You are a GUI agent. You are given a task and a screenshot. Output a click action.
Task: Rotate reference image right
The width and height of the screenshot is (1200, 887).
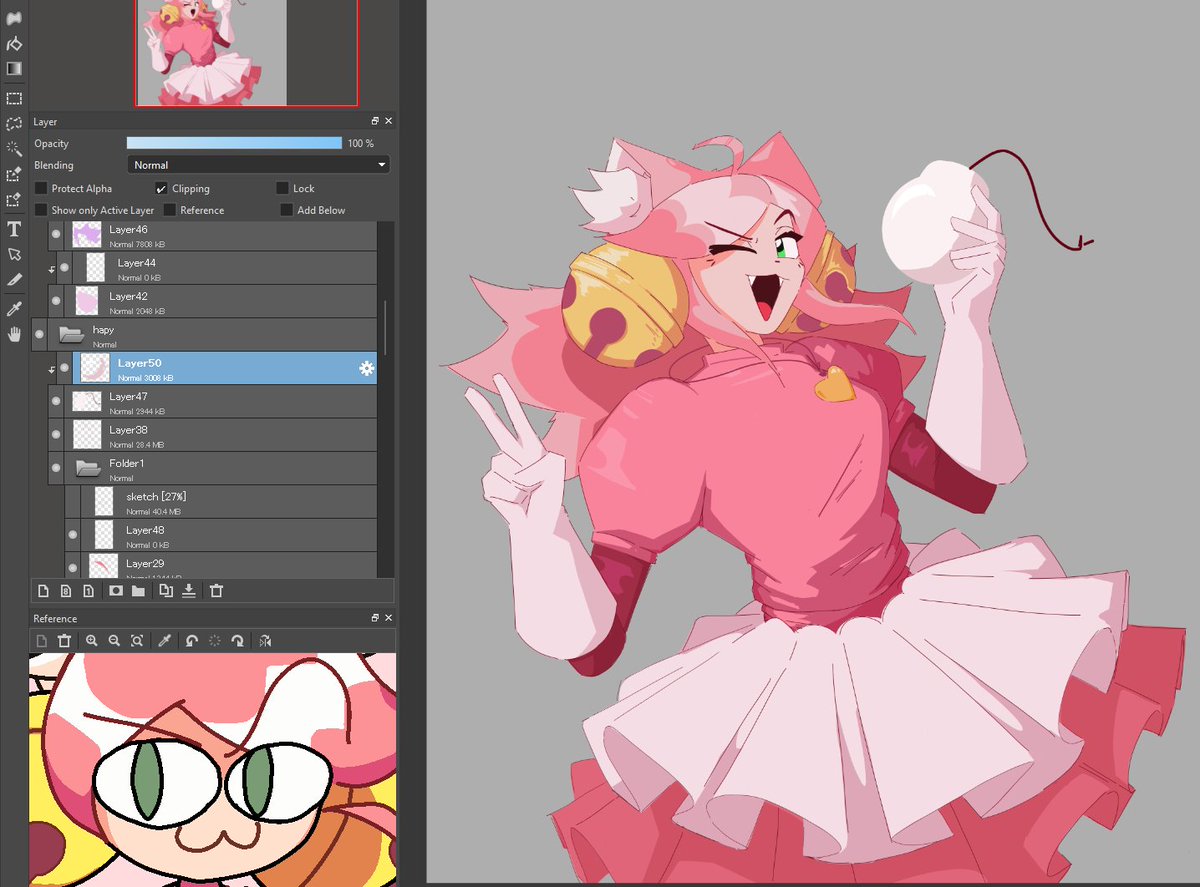tap(238, 641)
